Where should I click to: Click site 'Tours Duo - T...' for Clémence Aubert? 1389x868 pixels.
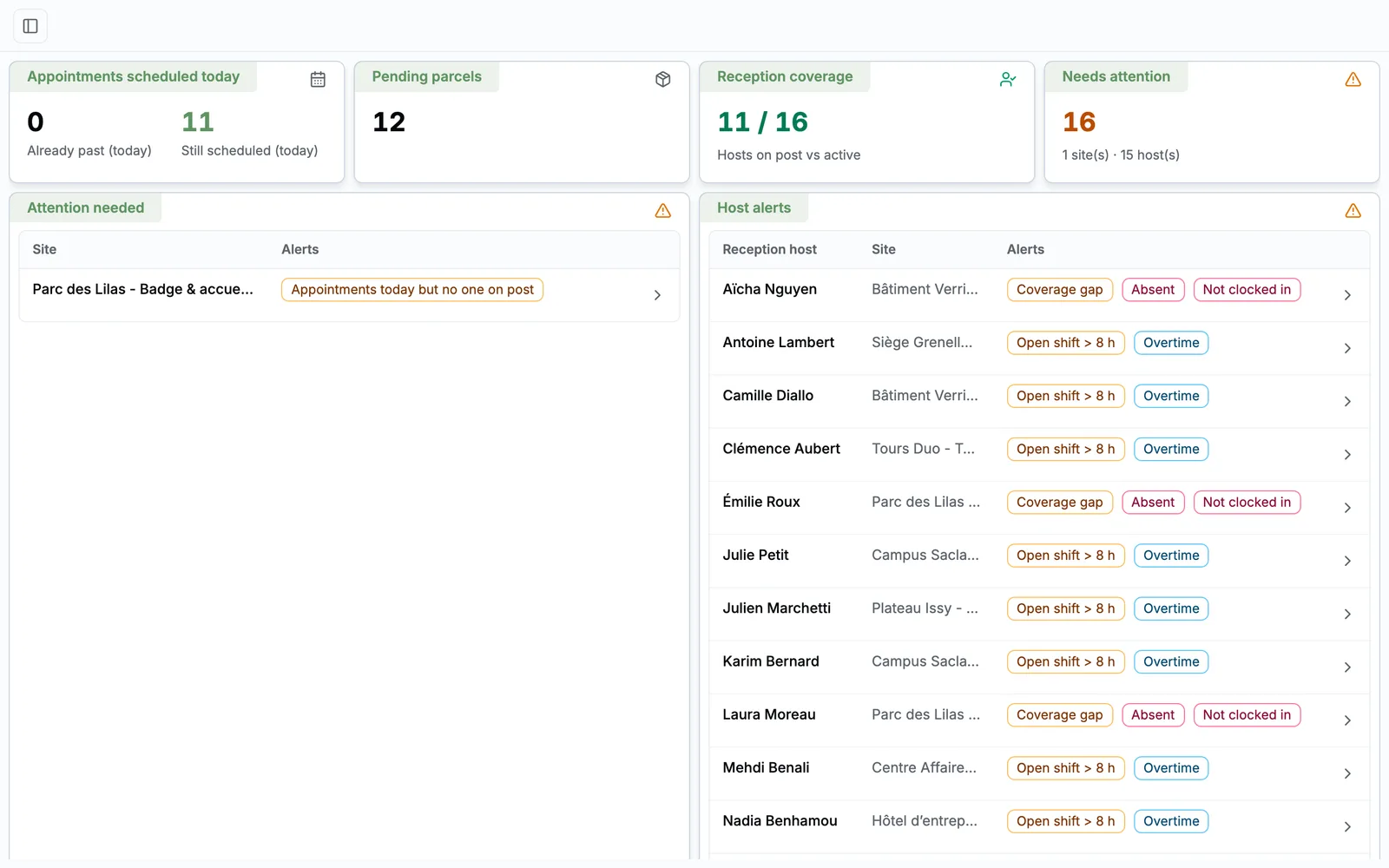[x=923, y=449]
